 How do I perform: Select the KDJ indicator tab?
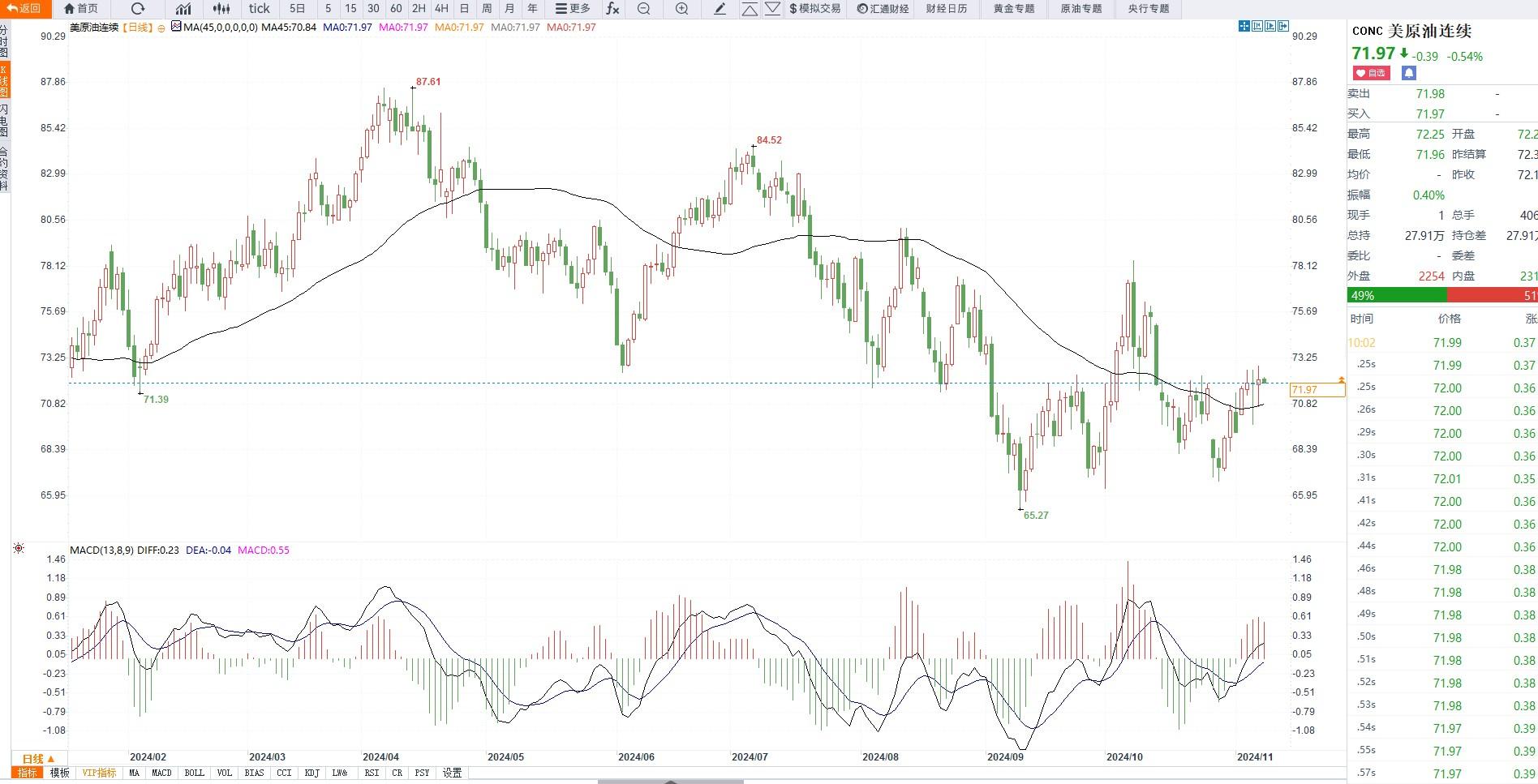tap(312, 773)
